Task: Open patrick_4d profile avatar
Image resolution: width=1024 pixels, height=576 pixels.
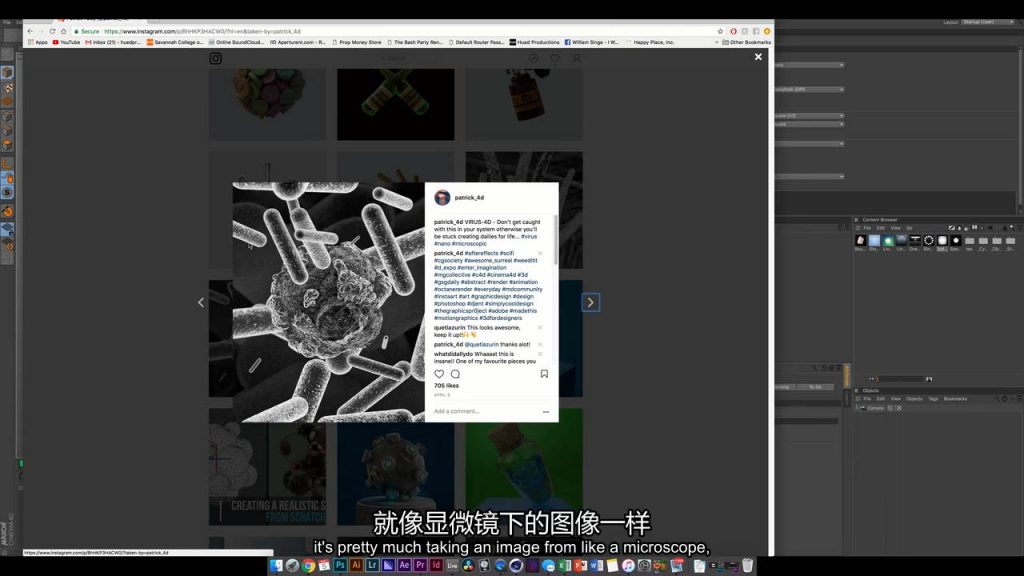Action: point(442,197)
